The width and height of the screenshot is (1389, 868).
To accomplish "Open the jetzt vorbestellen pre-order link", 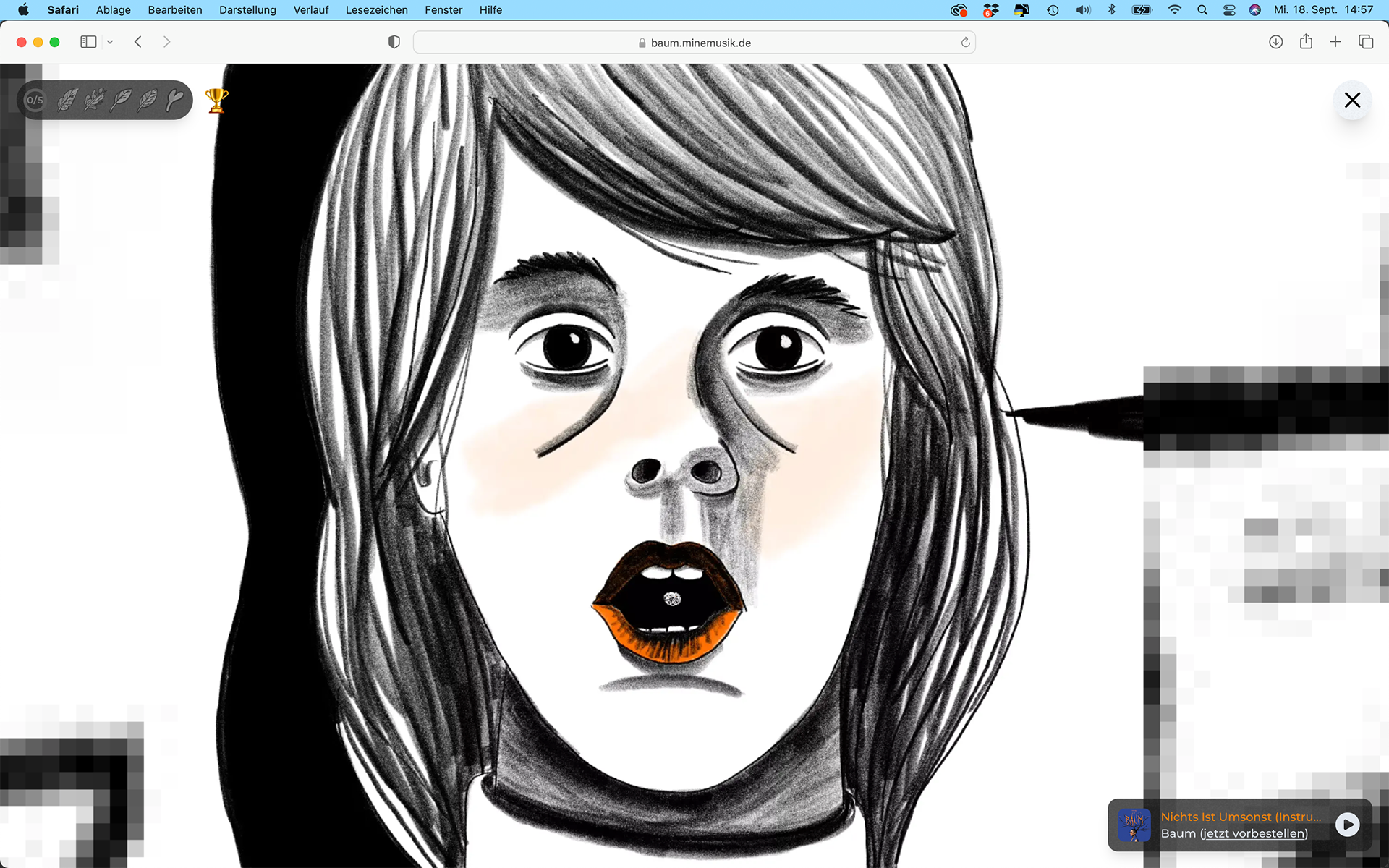I will tap(1254, 833).
